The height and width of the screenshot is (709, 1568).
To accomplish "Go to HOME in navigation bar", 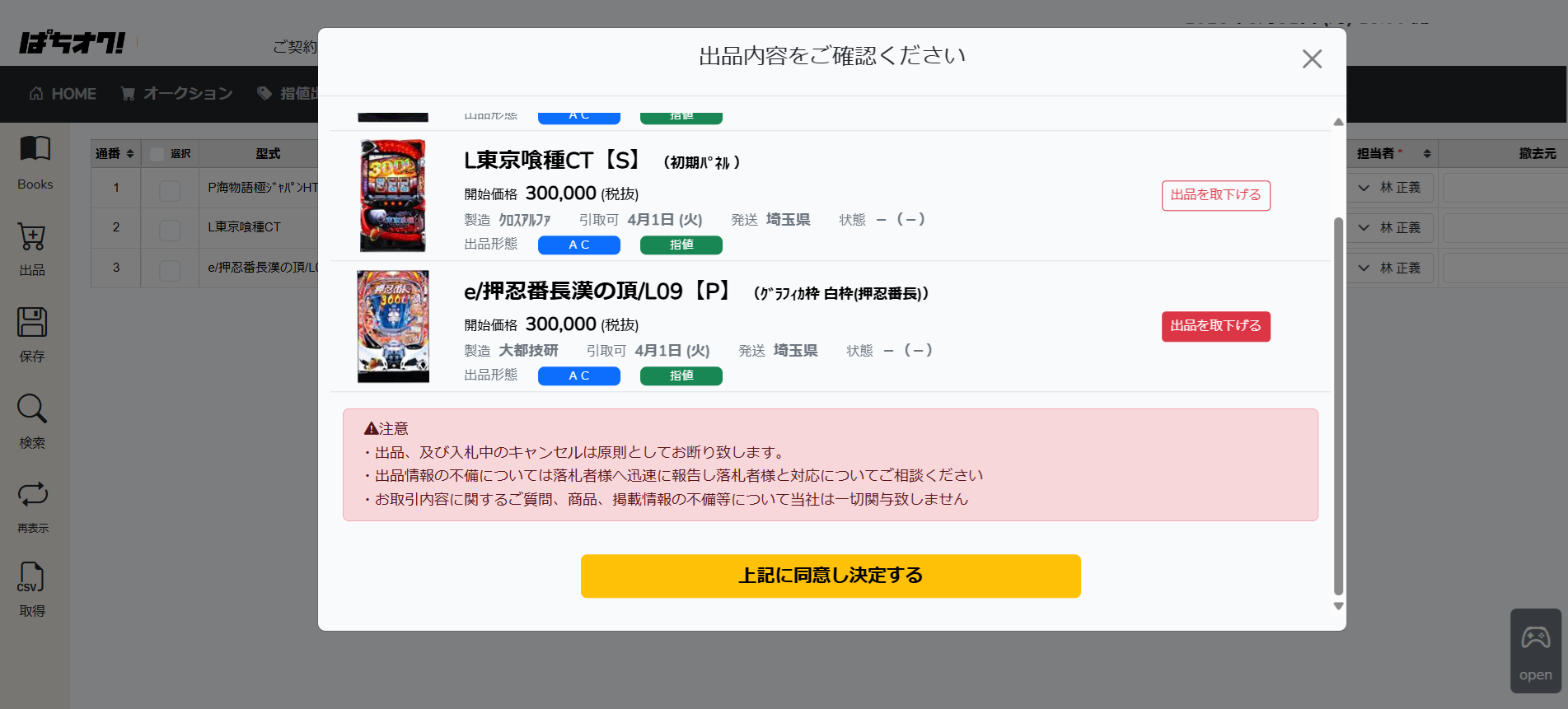I will (63, 94).
